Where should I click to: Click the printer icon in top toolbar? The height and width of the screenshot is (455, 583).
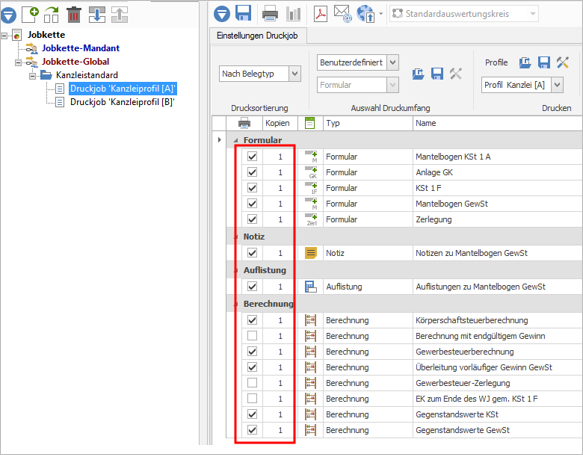[270, 14]
